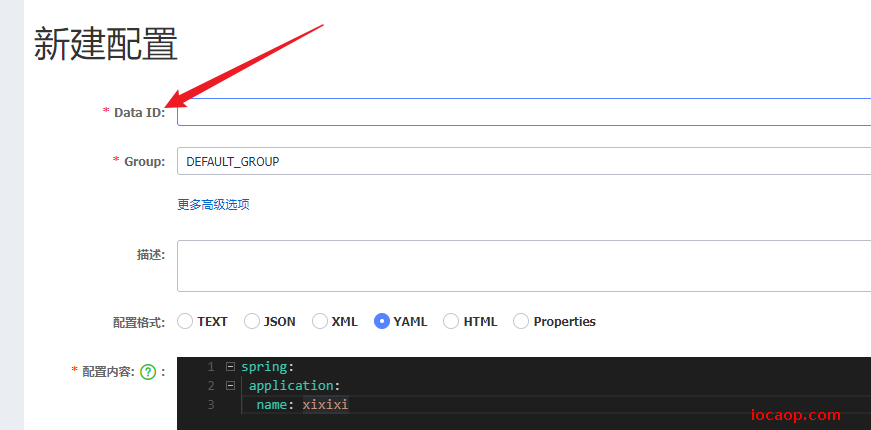Click the Data ID input field
The height and width of the screenshot is (430, 871).
pos(524,112)
